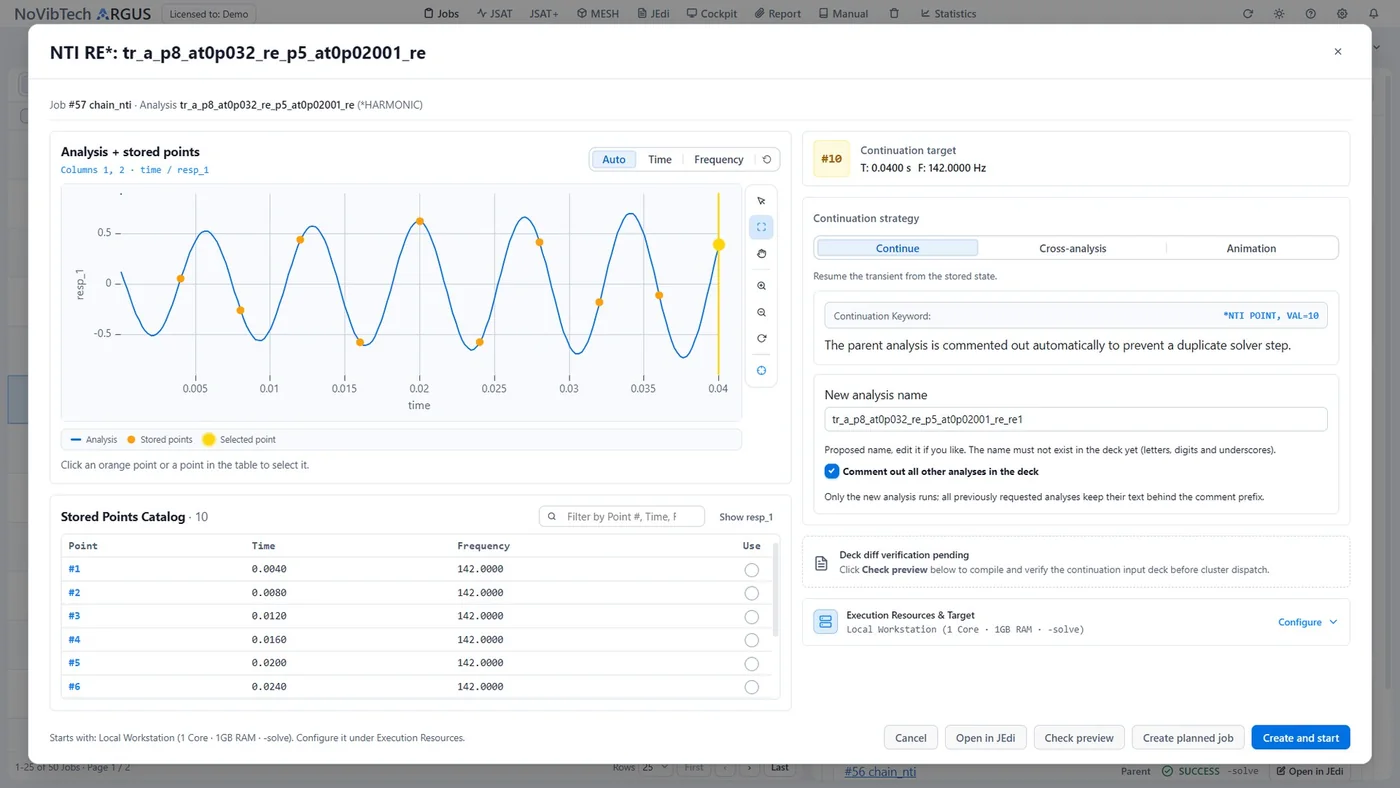1400x788 pixels.
Task: Click the deck diff document icon
Action: (821, 563)
